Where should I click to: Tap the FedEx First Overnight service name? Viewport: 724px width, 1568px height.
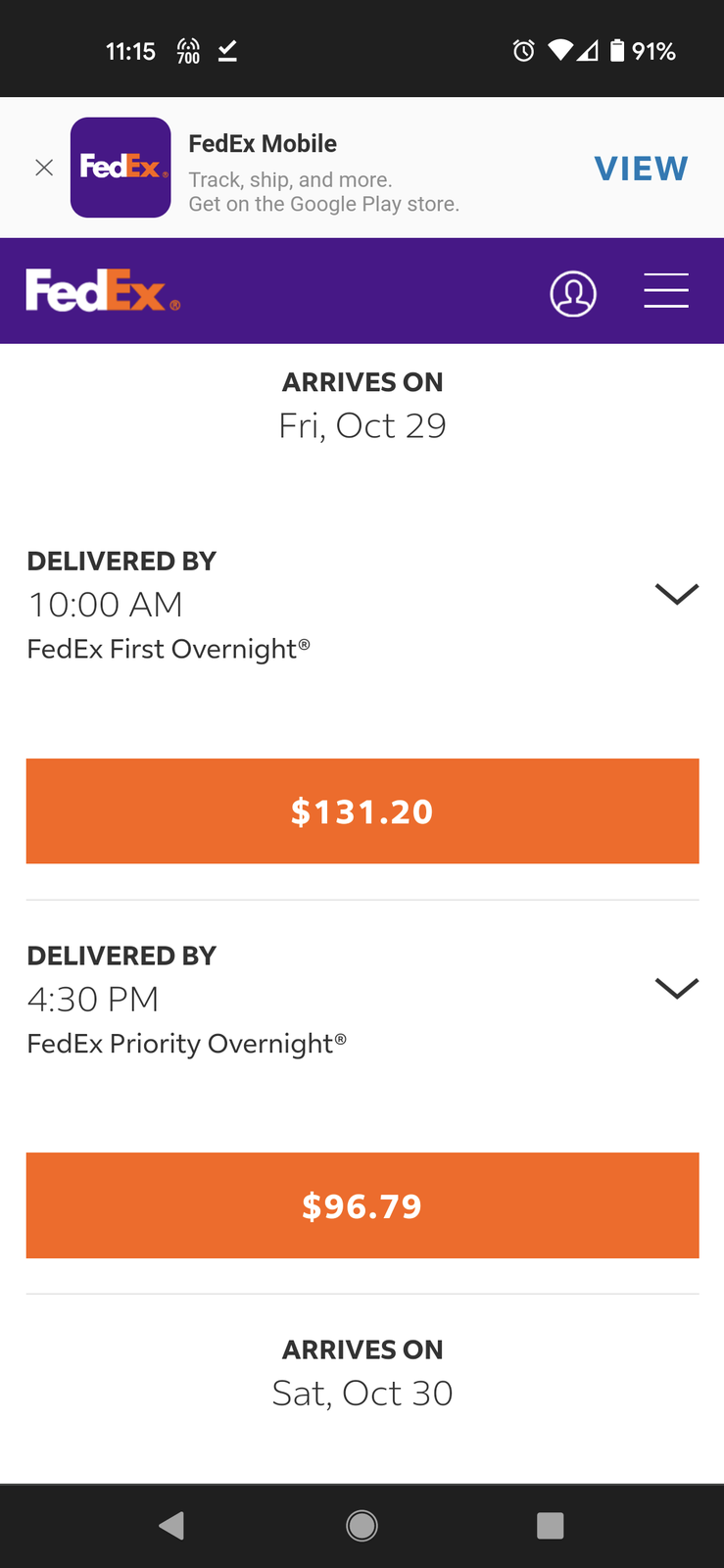coord(169,649)
